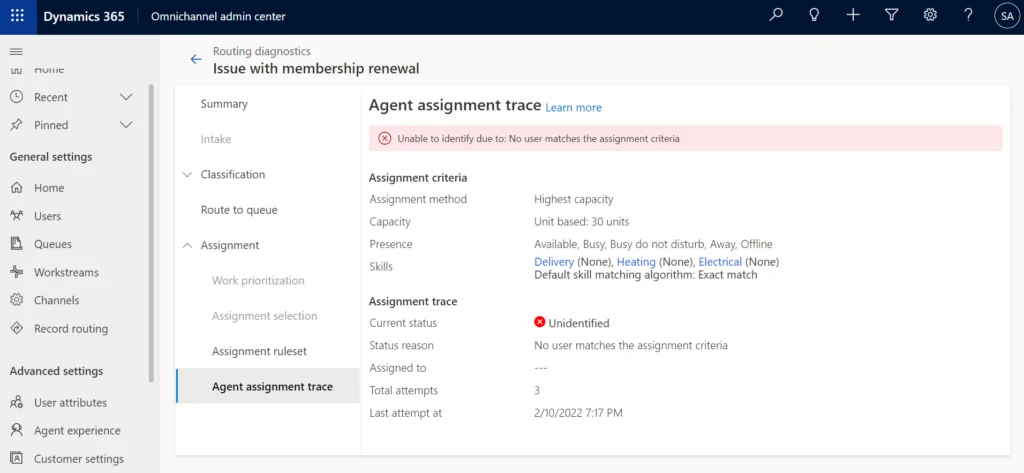Collapse the sidebar with hamburger icon

click(x=16, y=52)
